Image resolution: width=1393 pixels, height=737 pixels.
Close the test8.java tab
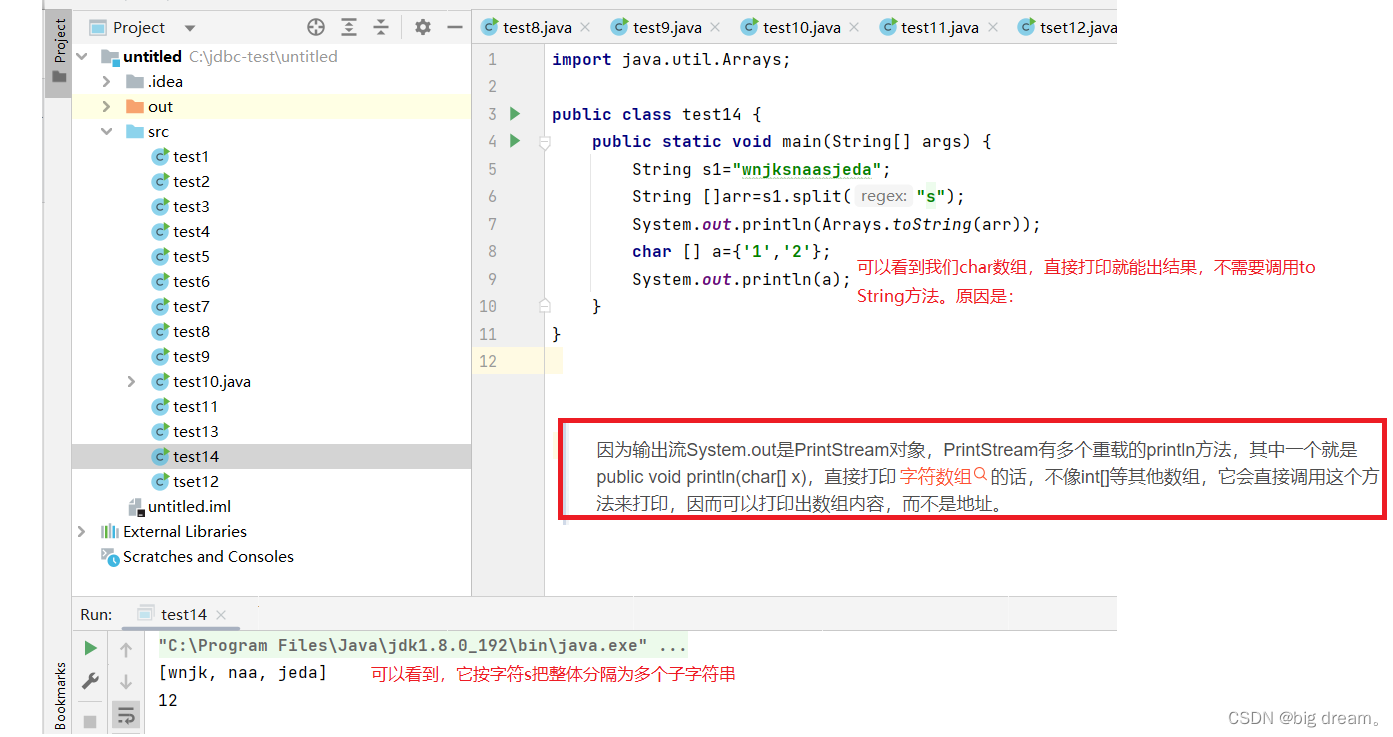click(x=585, y=28)
